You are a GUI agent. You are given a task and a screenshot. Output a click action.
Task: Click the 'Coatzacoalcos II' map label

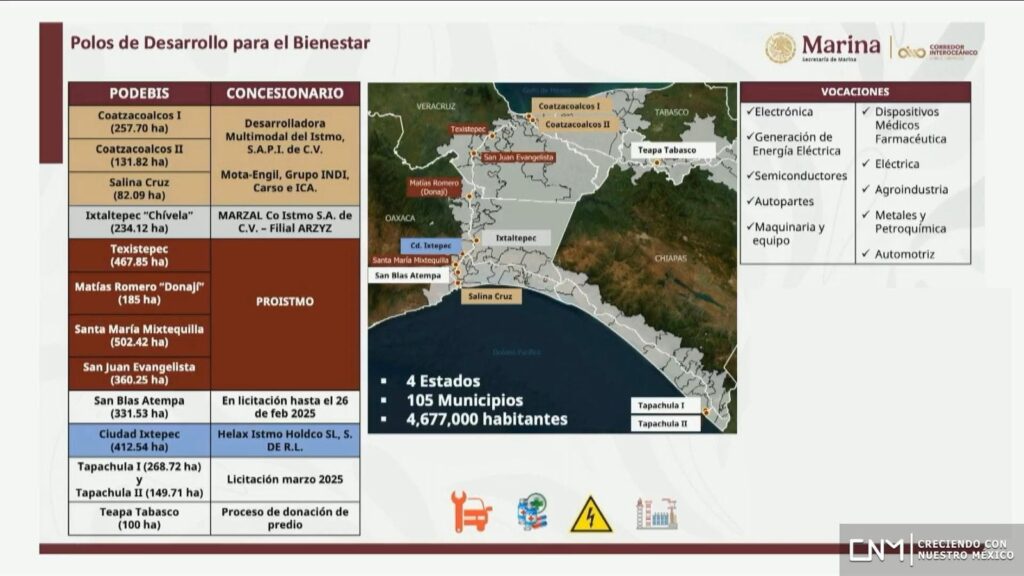click(x=577, y=124)
